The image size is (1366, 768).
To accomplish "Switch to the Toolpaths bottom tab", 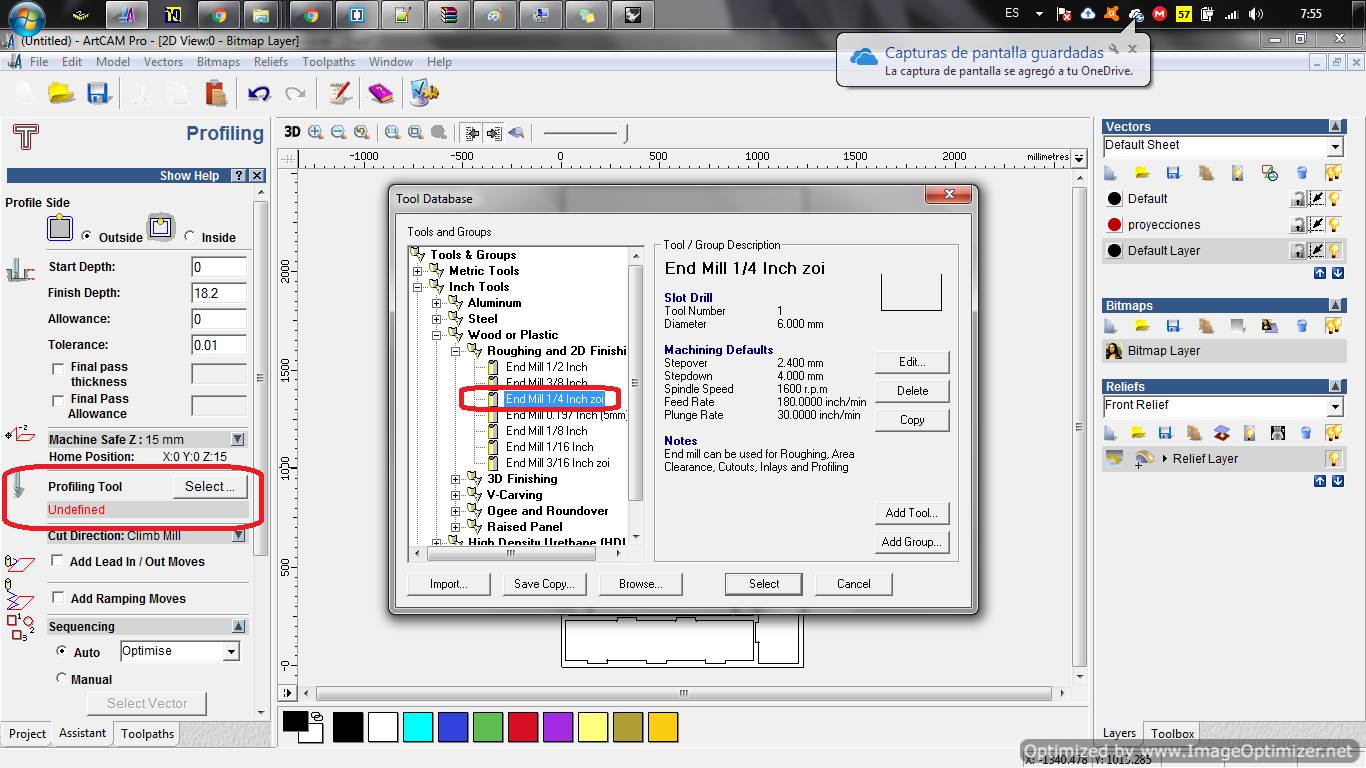I will pyautogui.click(x=148, y=734).
